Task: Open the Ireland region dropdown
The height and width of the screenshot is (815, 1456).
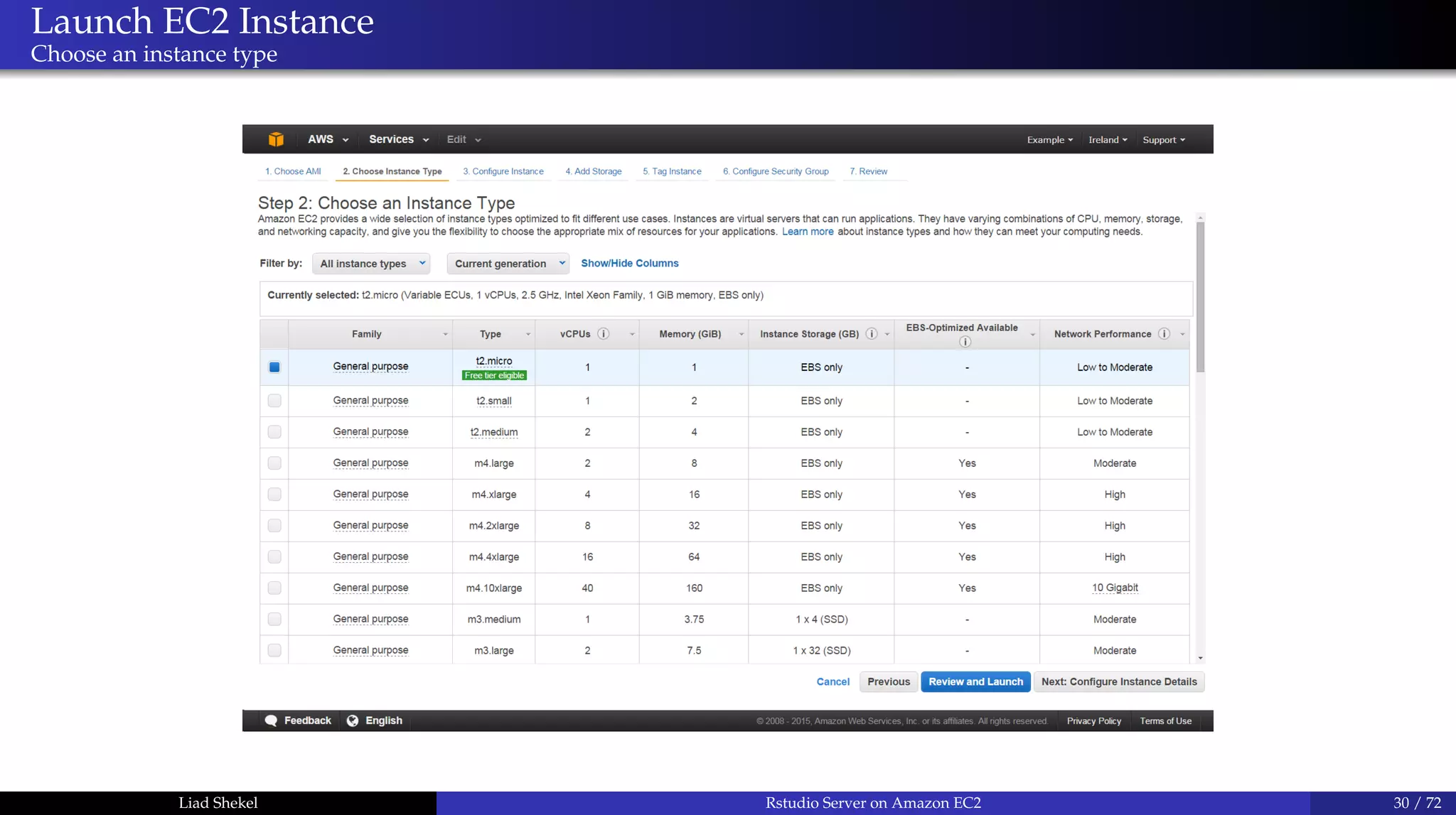Action: click(1108, 140)
